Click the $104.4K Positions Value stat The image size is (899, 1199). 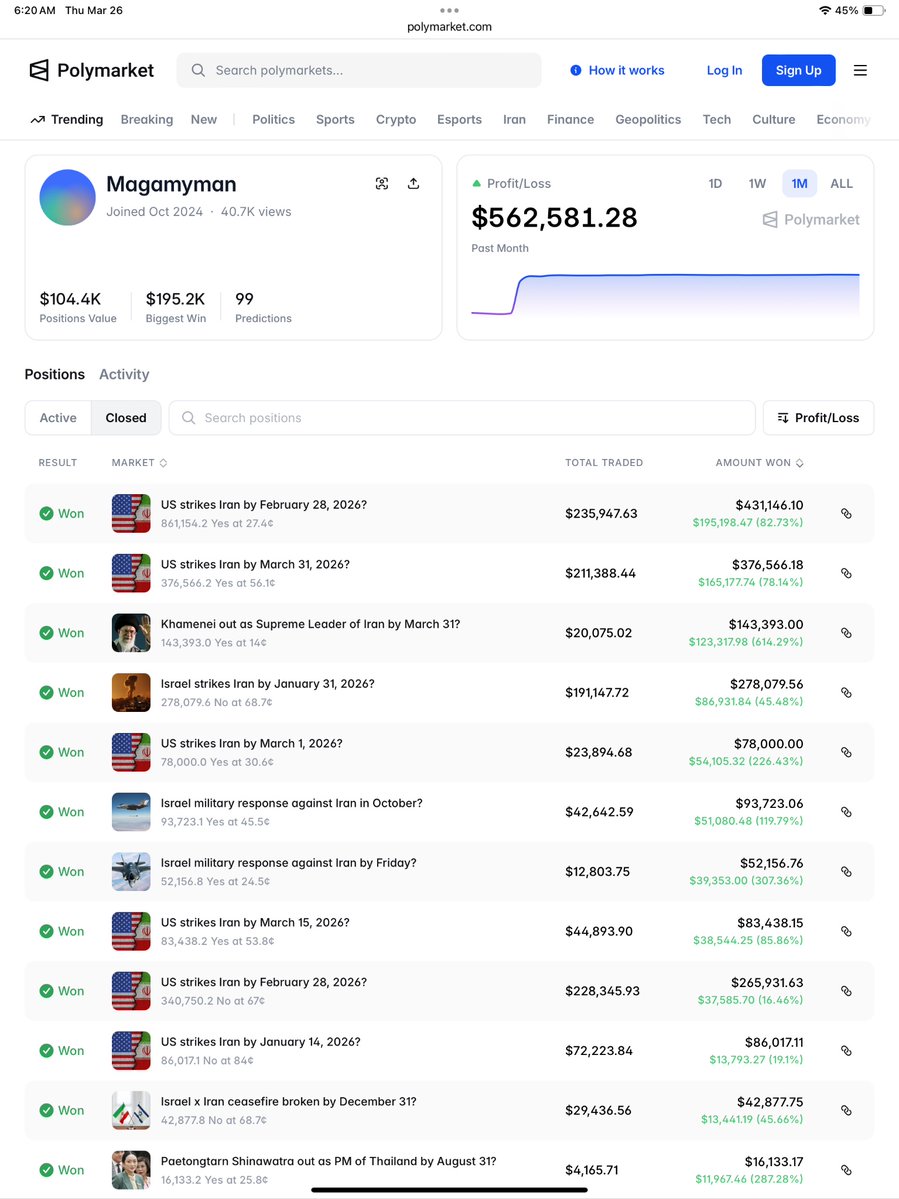tap(77, 307)
